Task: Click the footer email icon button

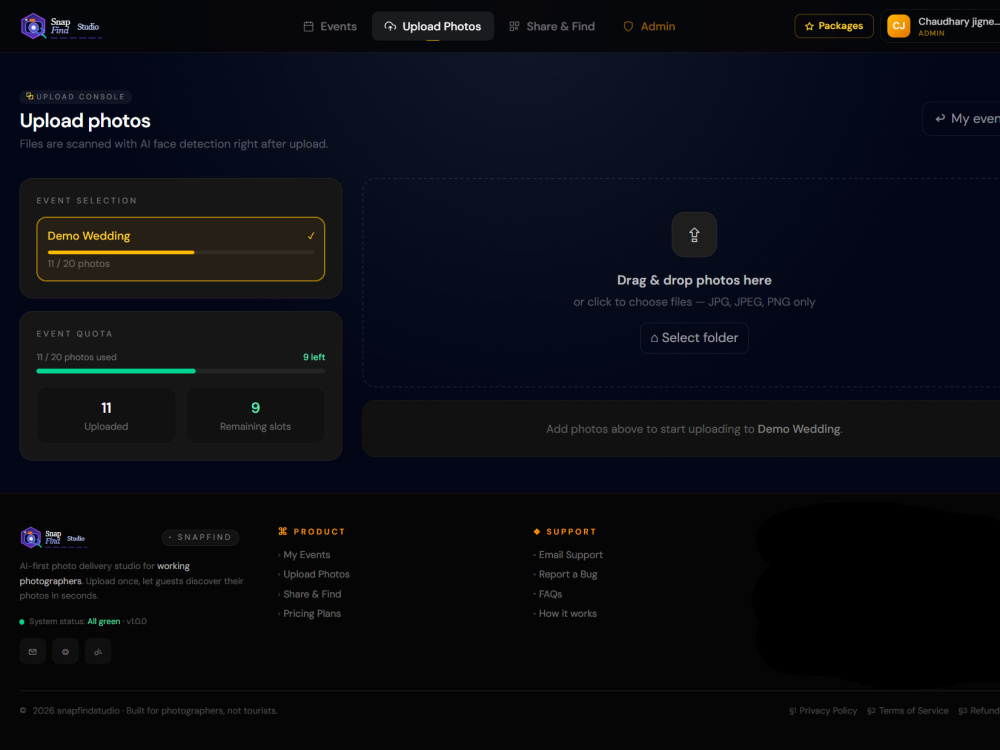Action: [33, 651]
